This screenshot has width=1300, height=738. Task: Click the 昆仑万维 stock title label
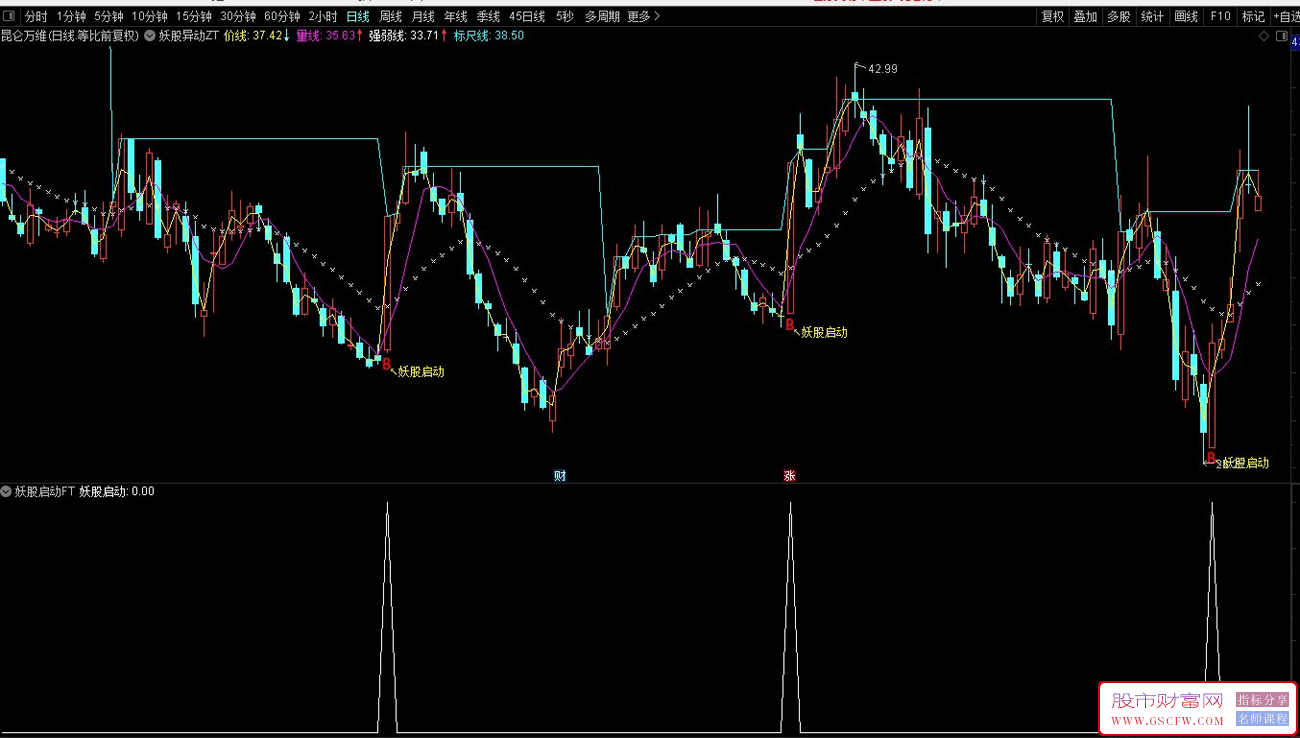coord(69,36)
